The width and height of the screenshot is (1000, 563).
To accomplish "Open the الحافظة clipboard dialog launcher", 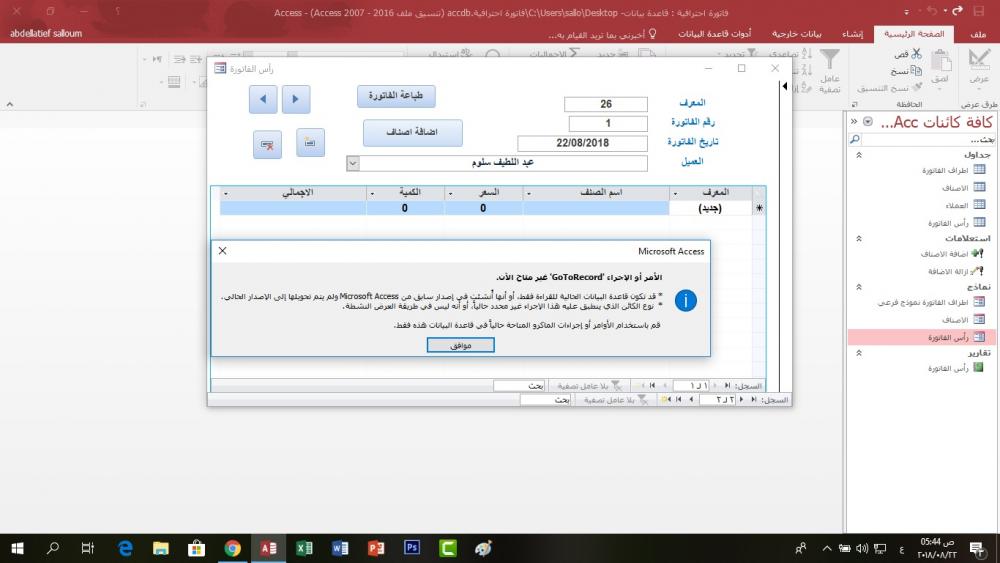I will (x=855, y=105).
